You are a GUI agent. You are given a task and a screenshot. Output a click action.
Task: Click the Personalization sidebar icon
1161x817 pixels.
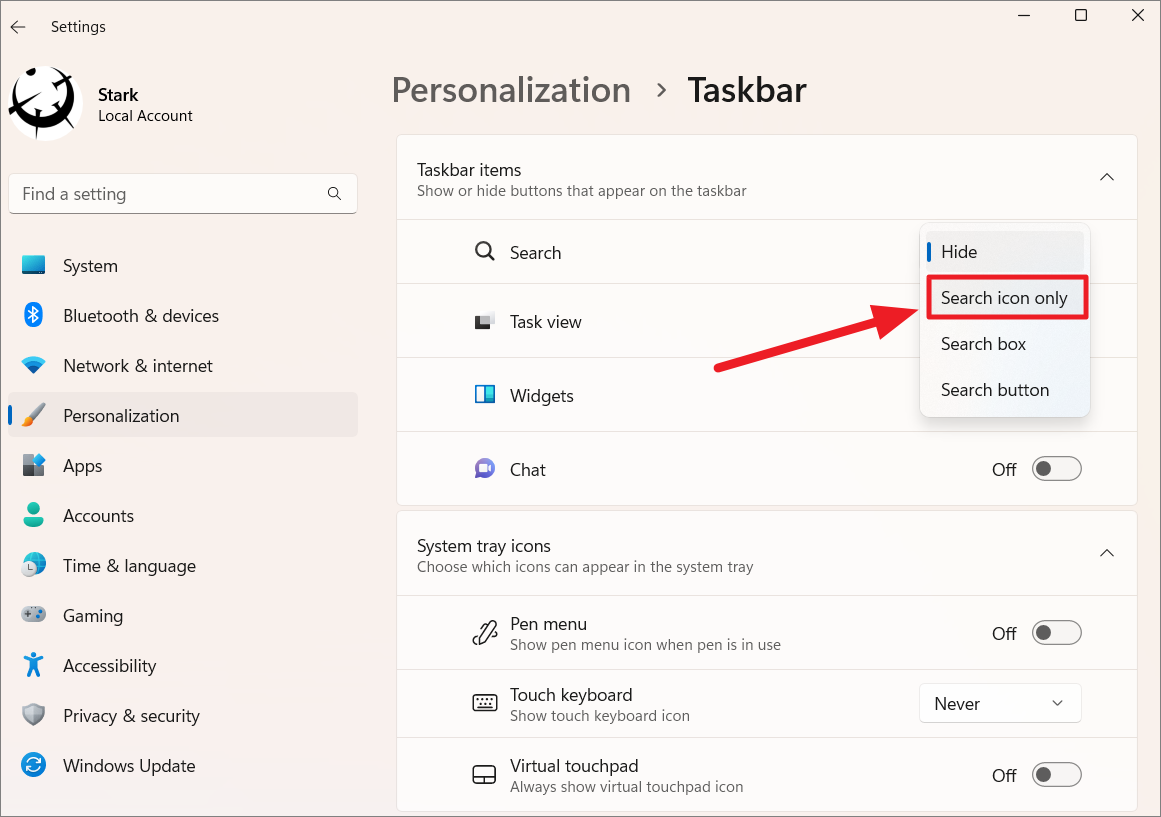point(35,415)
